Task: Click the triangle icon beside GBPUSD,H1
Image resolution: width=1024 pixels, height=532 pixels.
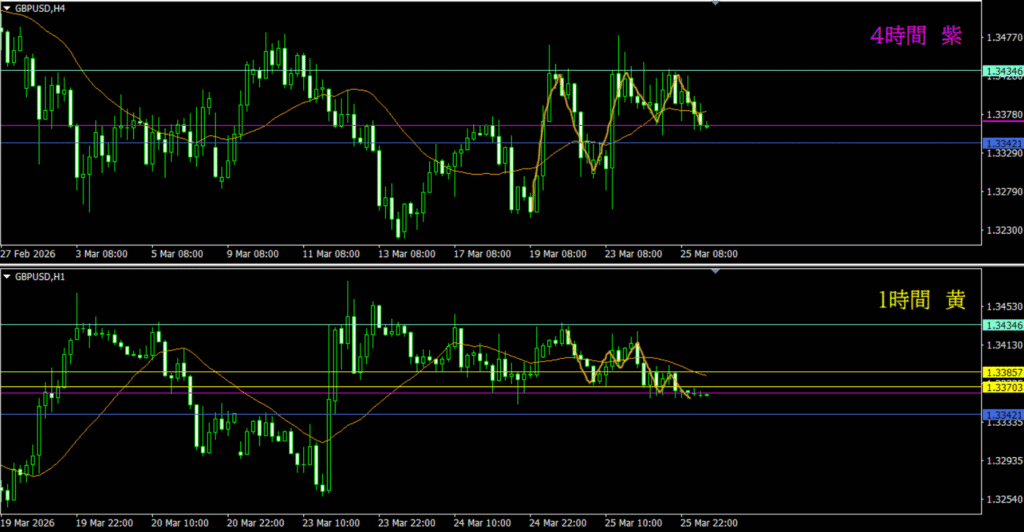Action: 8,277
